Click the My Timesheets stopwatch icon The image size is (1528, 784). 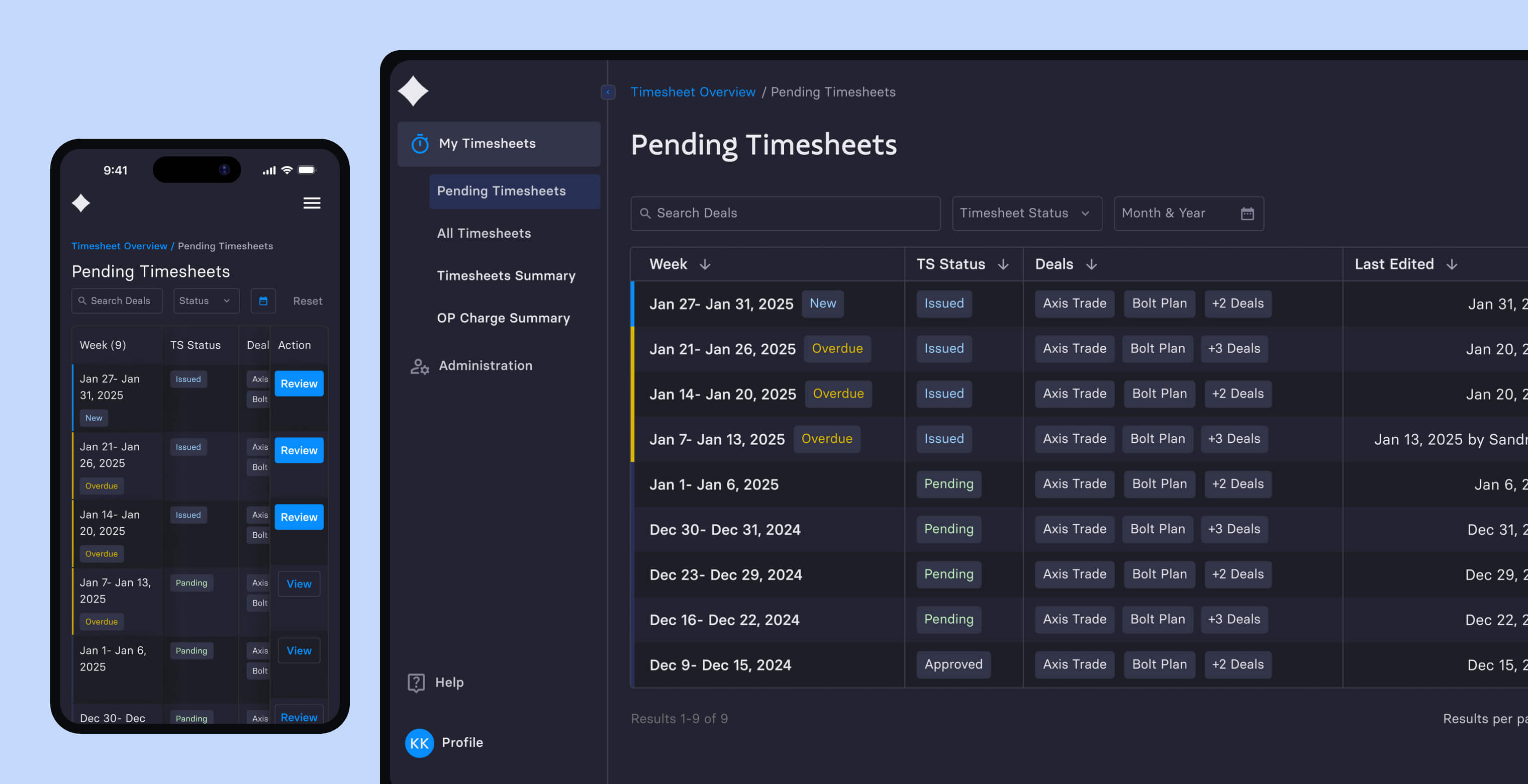(x=420, y=144)
